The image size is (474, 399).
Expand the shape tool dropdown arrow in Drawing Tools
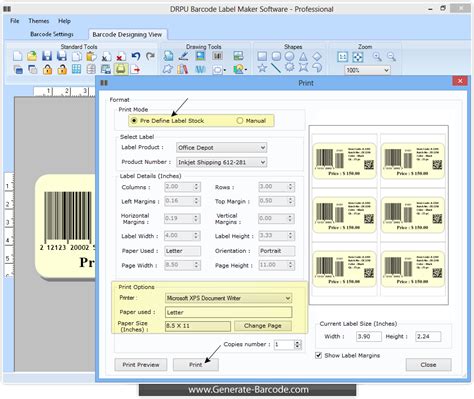pos(225,70)
